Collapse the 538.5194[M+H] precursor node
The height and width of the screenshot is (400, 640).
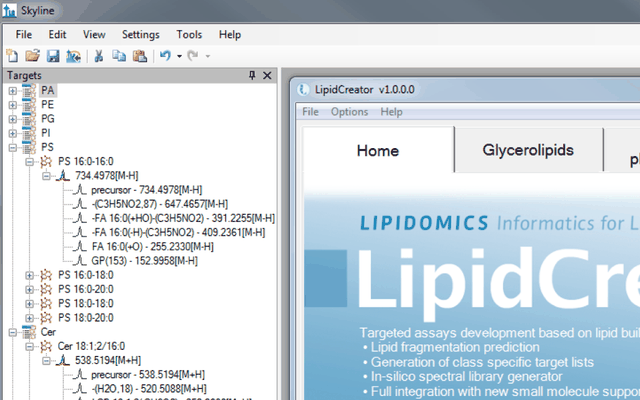point(46,361)
